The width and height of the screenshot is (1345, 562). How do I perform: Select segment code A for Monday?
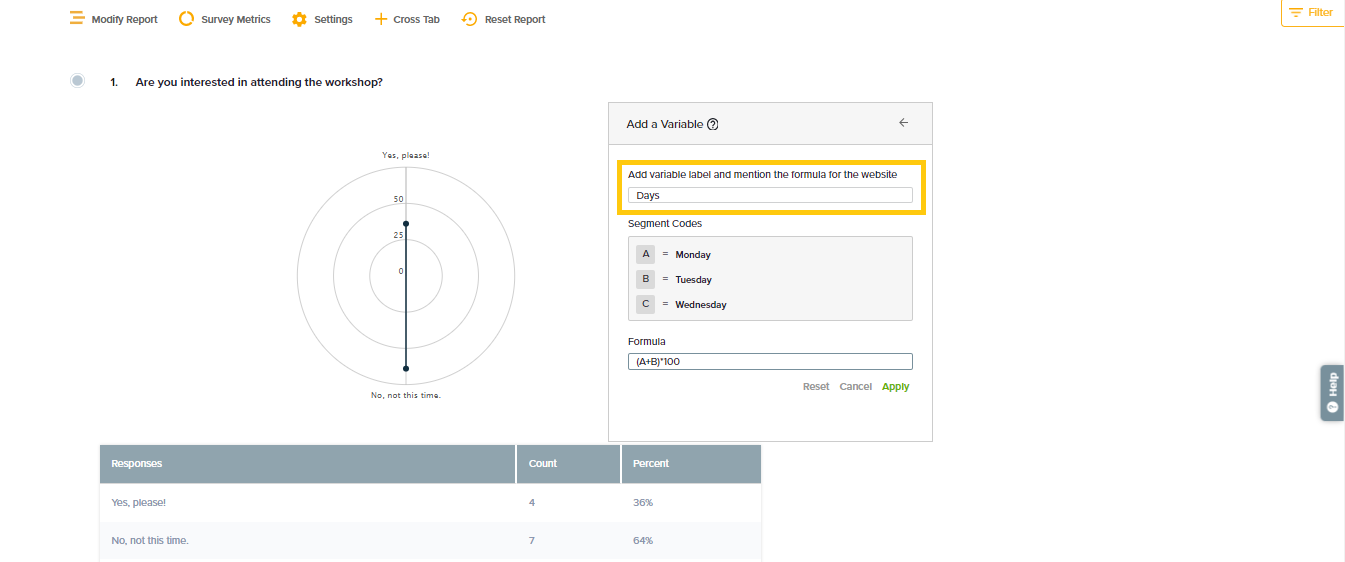(x=646, y=254)
